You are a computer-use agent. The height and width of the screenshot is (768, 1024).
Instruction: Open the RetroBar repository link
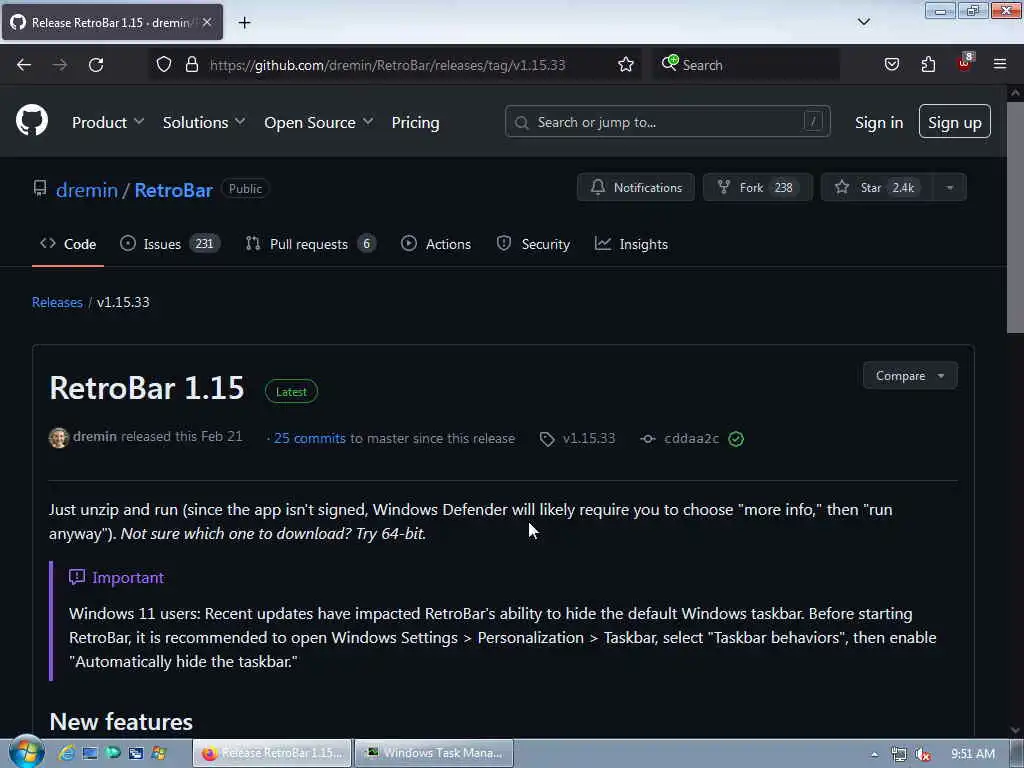point(174,190)
